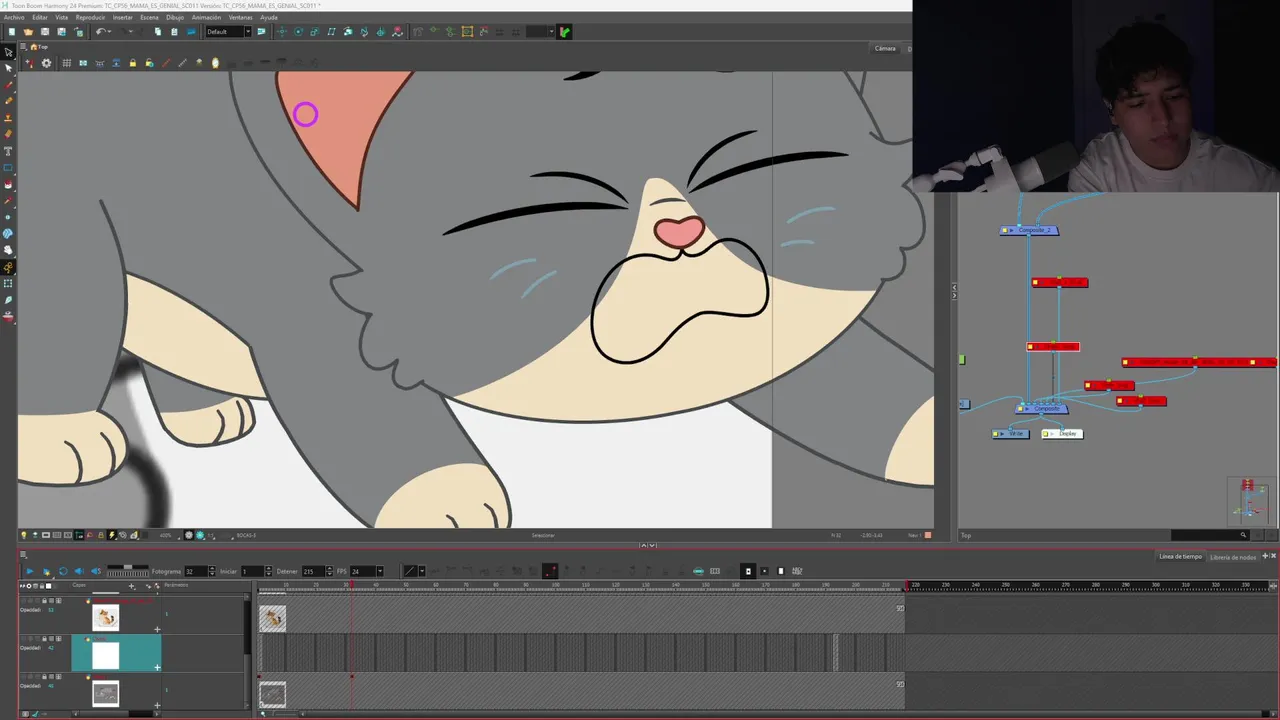Open the ease line type dropdown arrow
Screen dimensions: 1280x720
[421, 571]
